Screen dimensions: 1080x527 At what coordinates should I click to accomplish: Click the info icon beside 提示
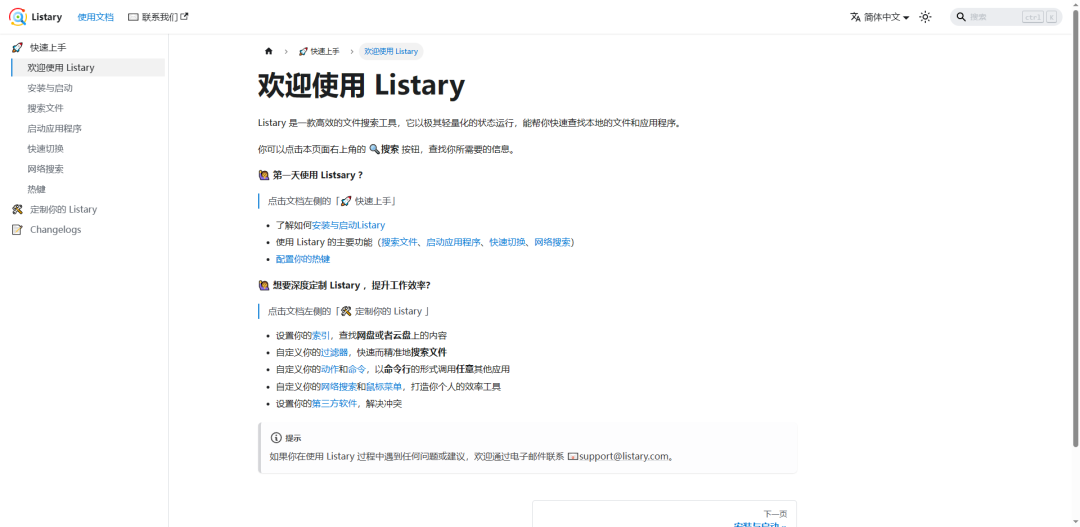pos(276,438)
